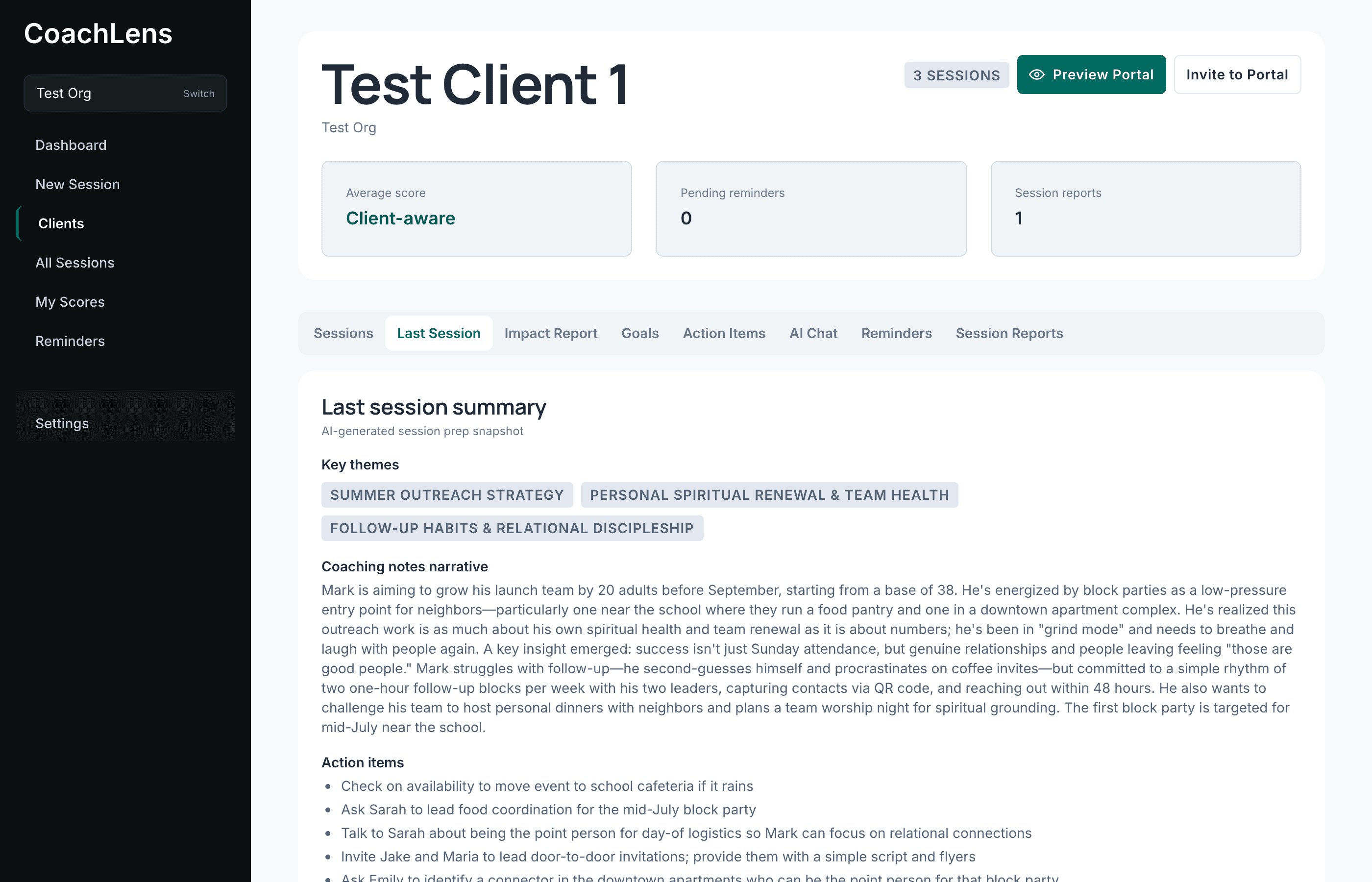Open the Reminders tab in client view
1372x882 pixels.
pos(896,333)
